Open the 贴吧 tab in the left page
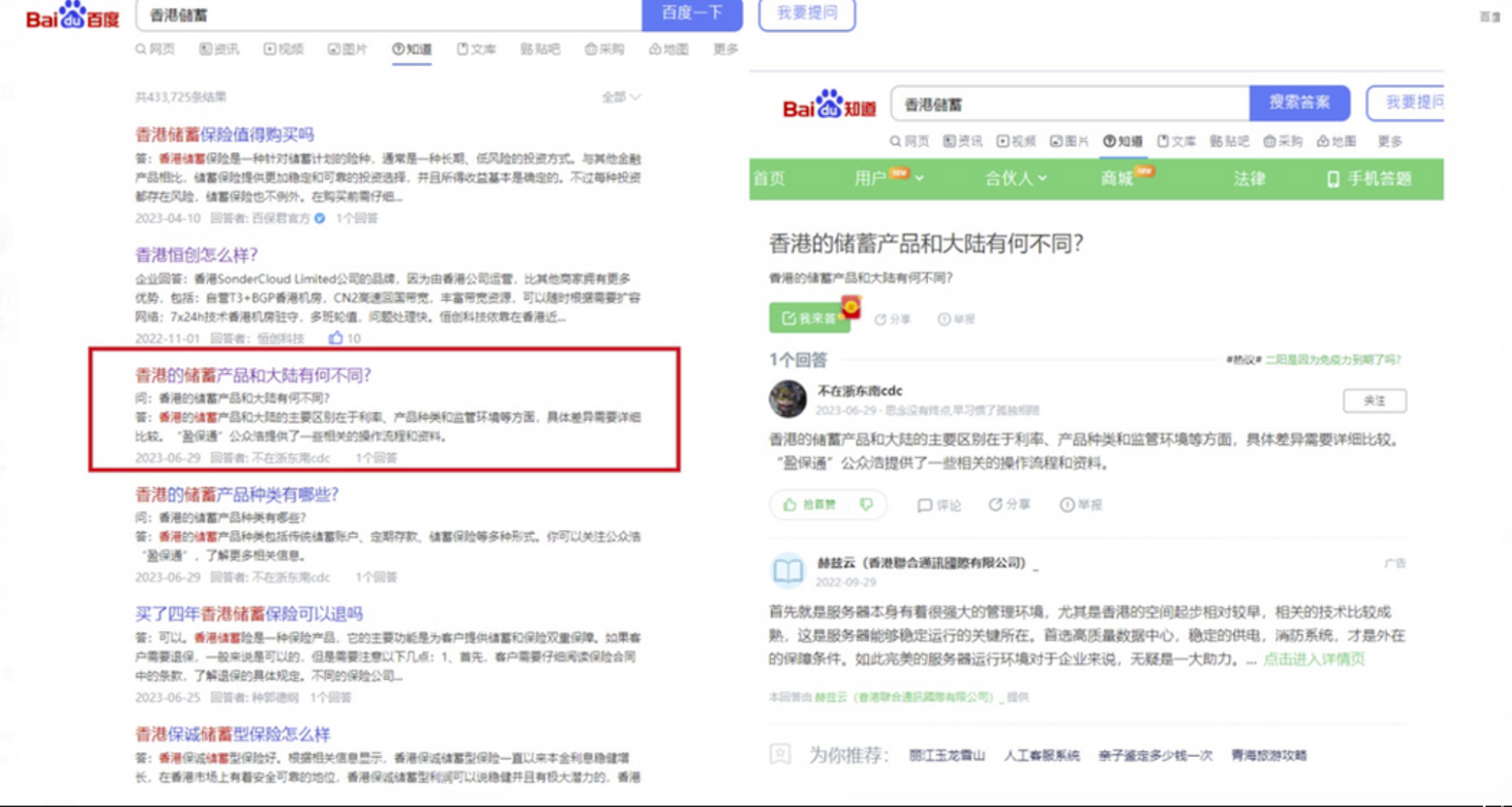The height and width of the screenshot is (807, 1512). [x=540, y=49]
